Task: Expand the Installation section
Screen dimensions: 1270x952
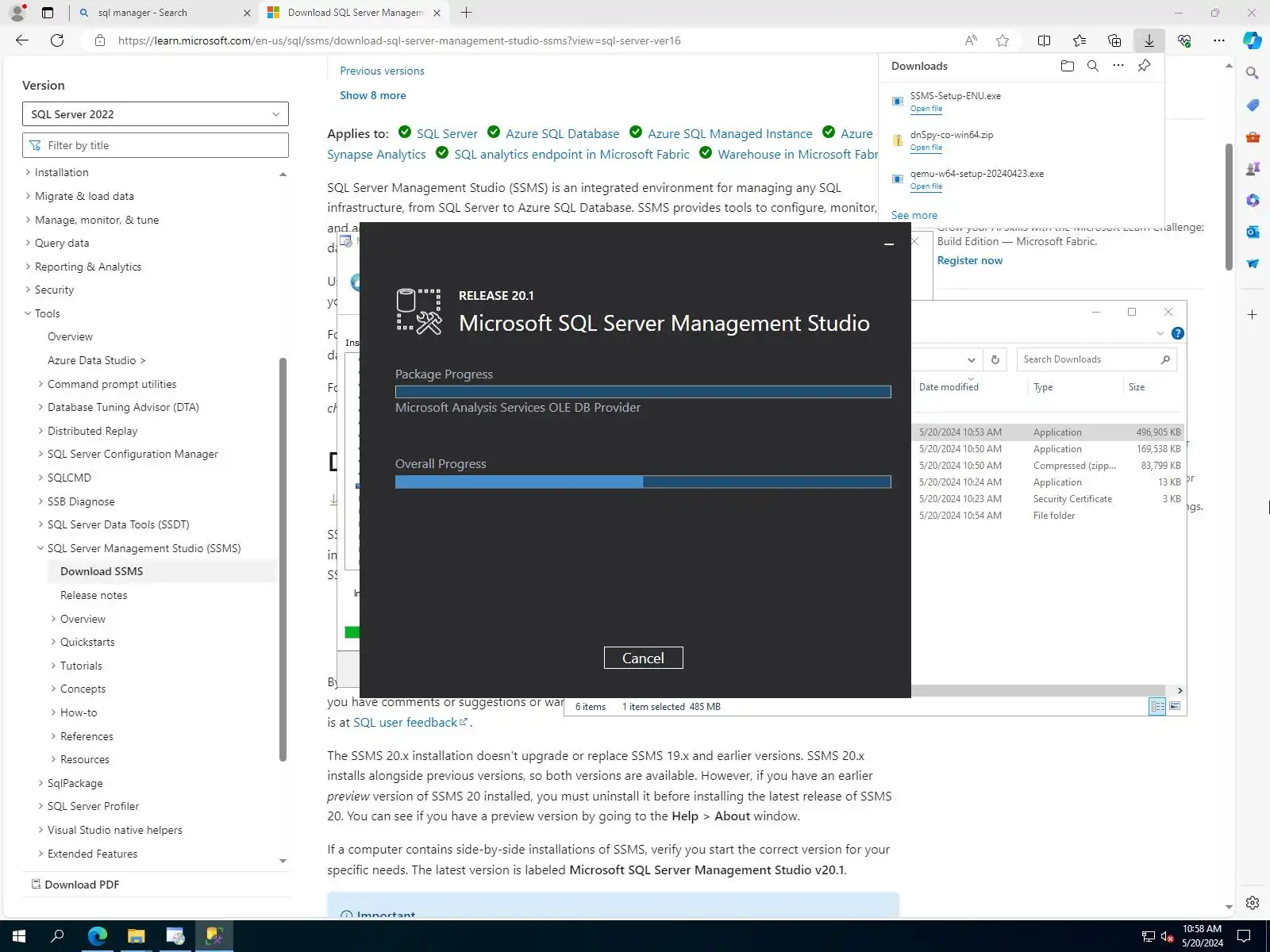Action: (29, 172)
